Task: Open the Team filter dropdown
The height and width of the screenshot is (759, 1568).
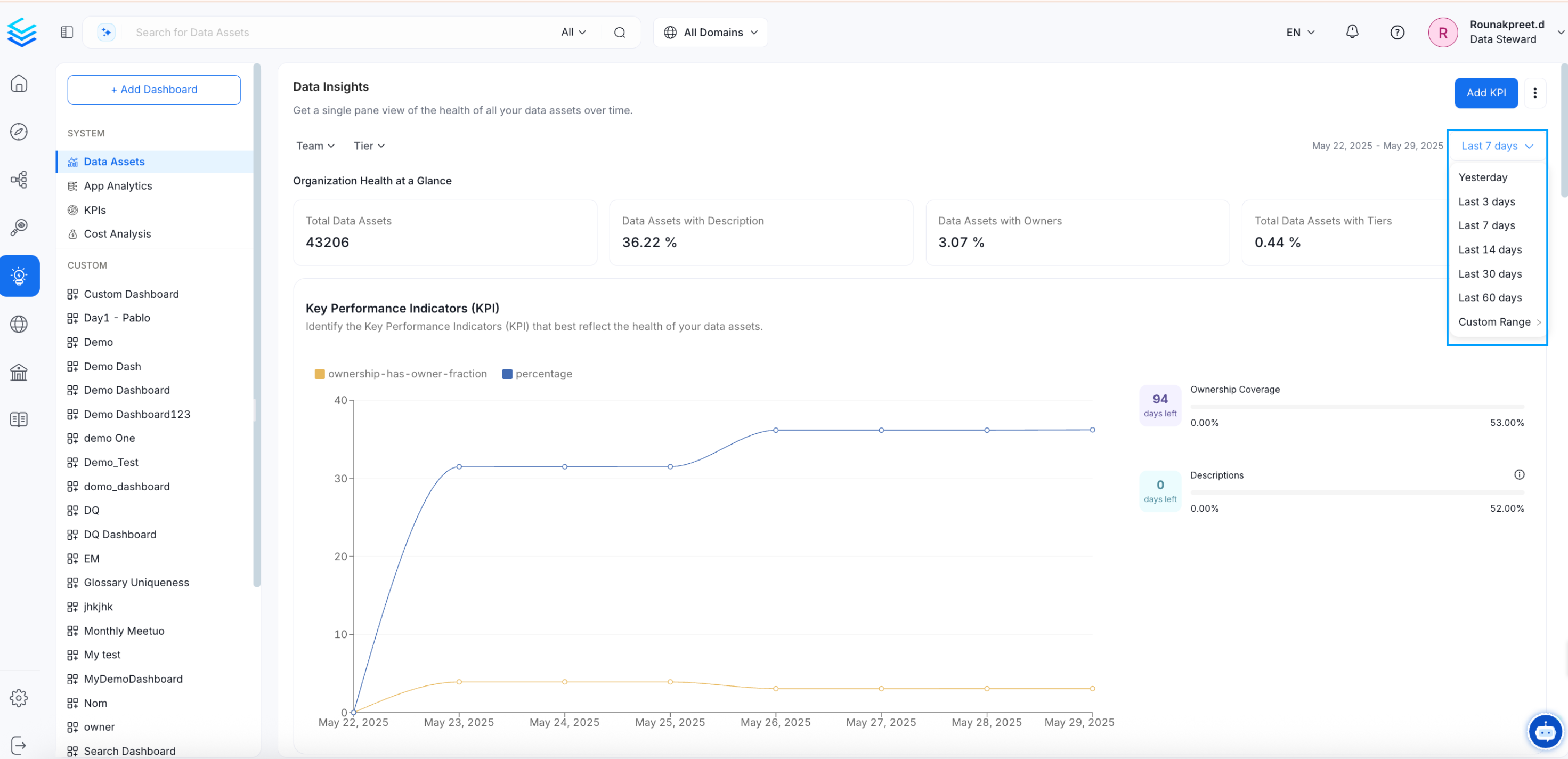Action: coord(315,146)
